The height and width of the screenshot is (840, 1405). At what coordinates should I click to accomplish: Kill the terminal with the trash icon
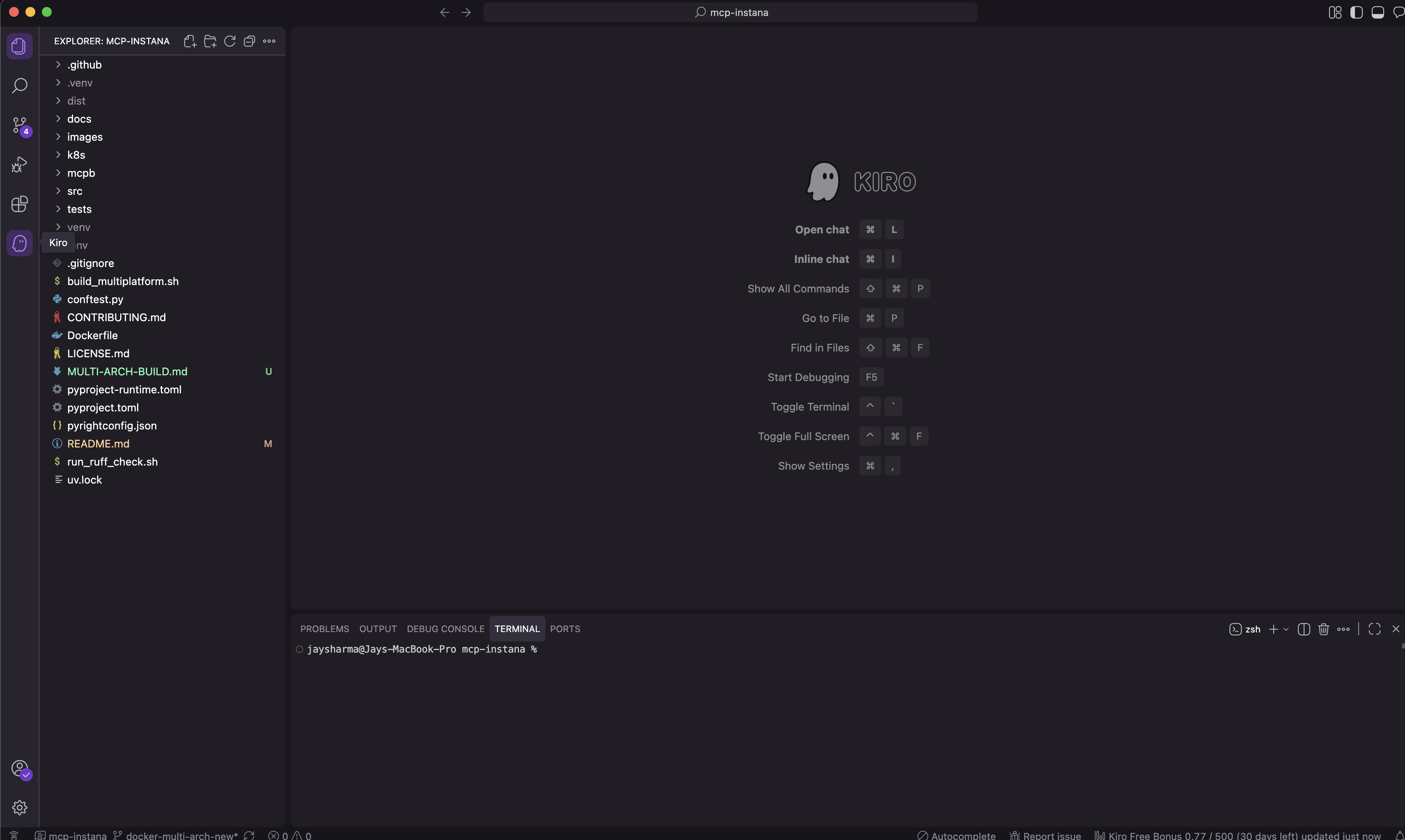coord(1323,630)
